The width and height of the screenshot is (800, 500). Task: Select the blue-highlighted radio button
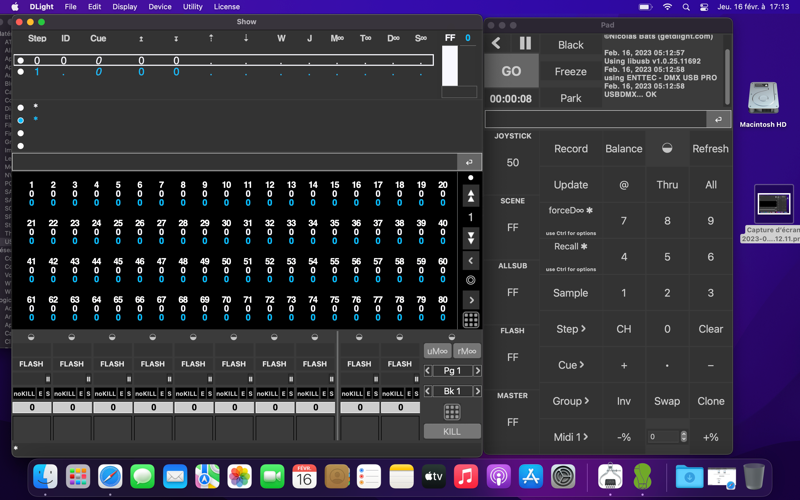pyautogui.click(x=21, y=120)
